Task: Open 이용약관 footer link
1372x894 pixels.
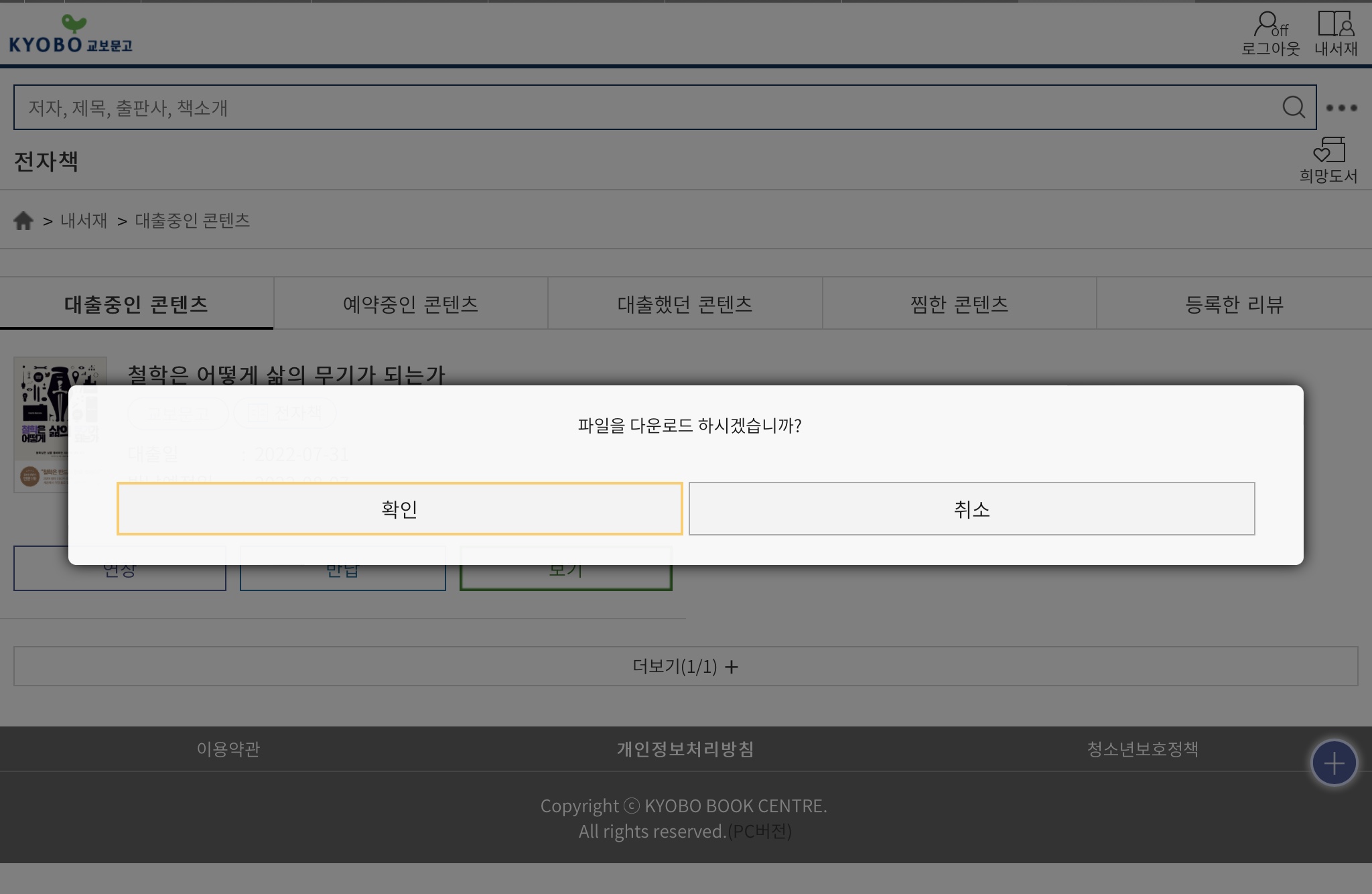Action: [228, 749]
